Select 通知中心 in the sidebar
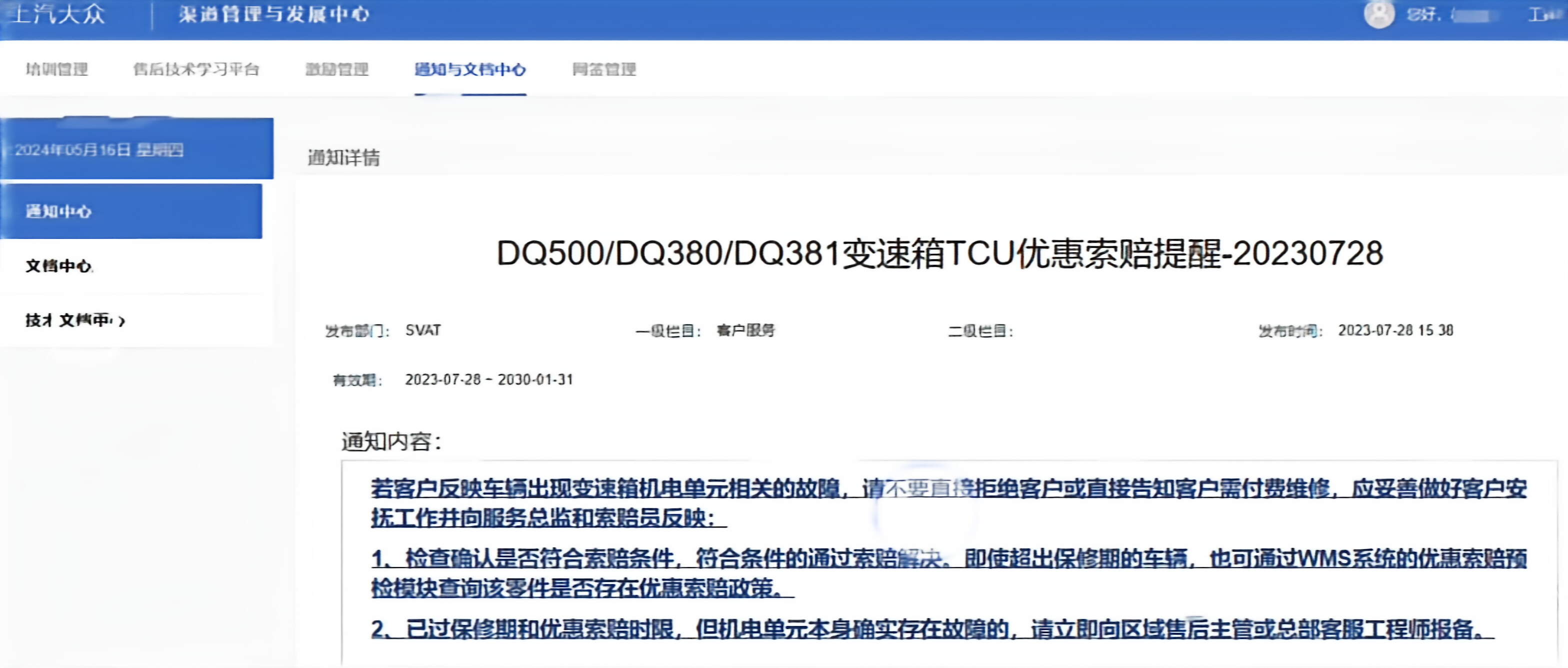 [58, 211]
